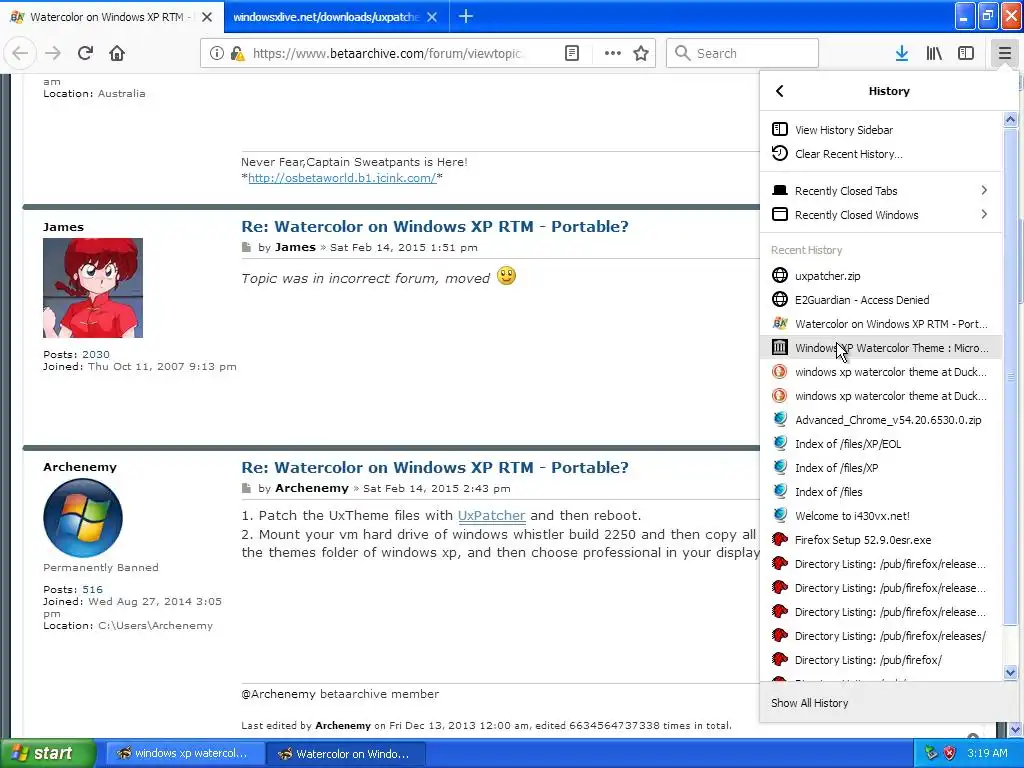Open 'Index of /files/XP/EOL' history entry

[880, 444]
